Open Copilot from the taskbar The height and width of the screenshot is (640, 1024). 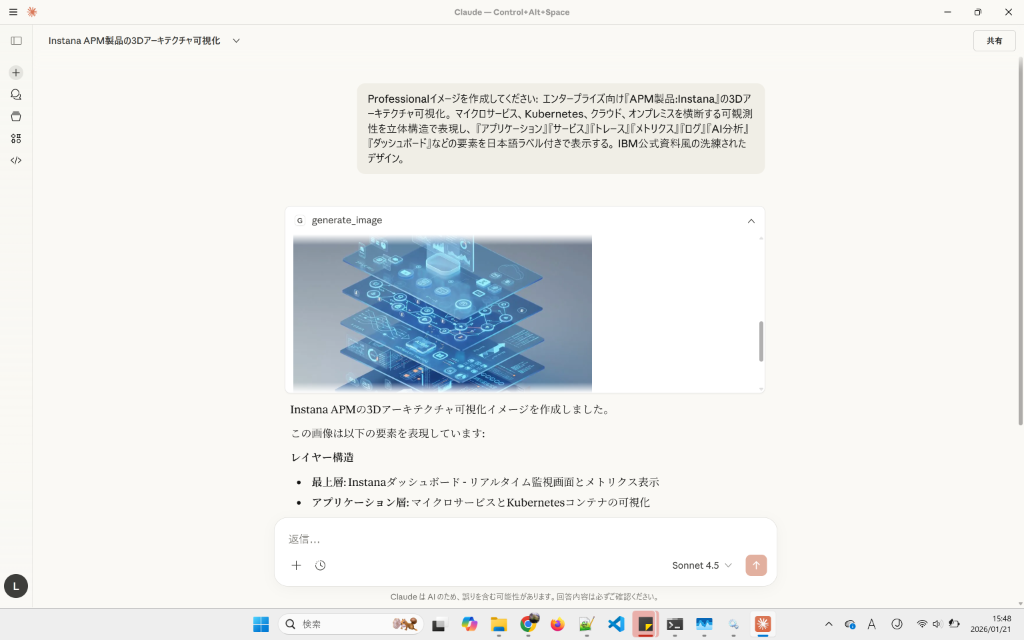coord(469,624)
